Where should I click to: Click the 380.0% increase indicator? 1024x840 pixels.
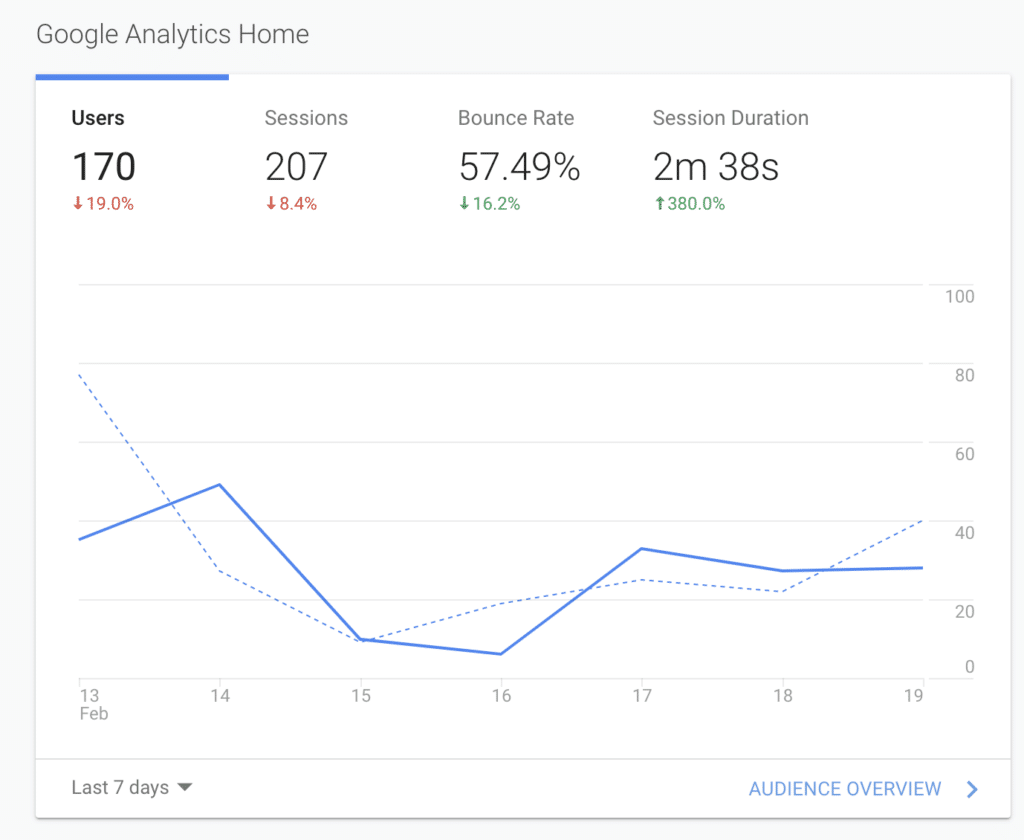(x=690, y=204)
